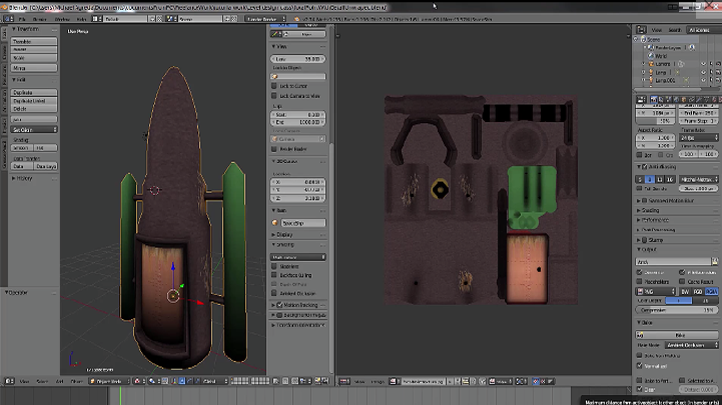
Task: Open the Render properties camera icon tab
Action: point(653,100)
